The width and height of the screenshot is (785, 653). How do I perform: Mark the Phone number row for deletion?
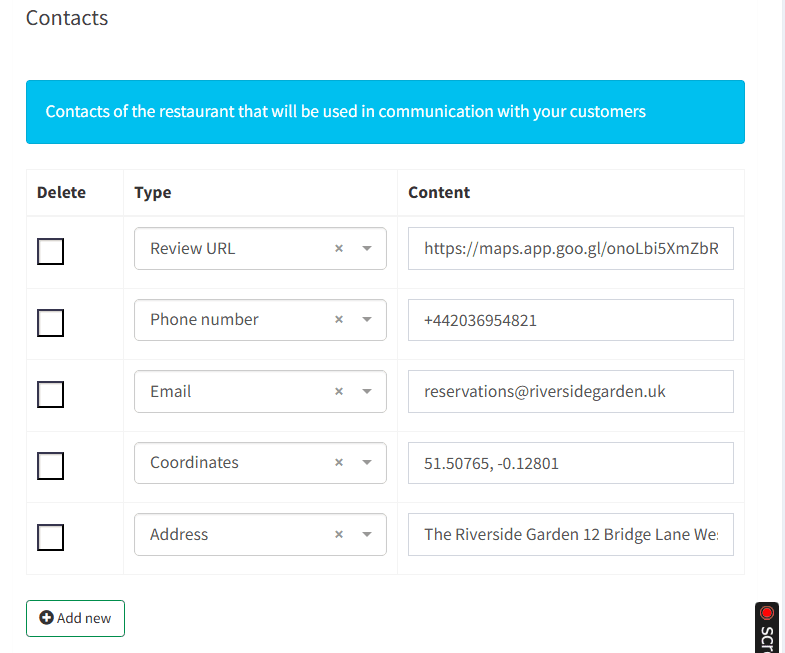(51, 322)
